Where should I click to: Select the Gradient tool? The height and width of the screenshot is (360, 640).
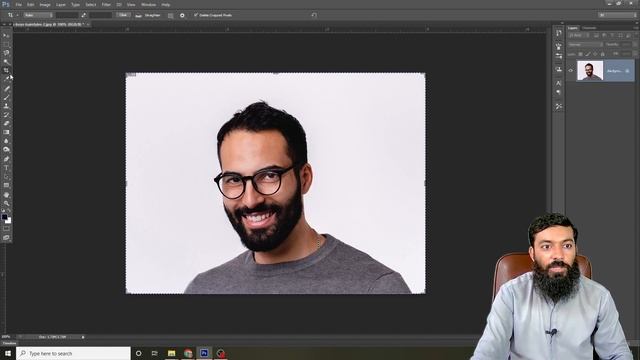pos(6,132)
